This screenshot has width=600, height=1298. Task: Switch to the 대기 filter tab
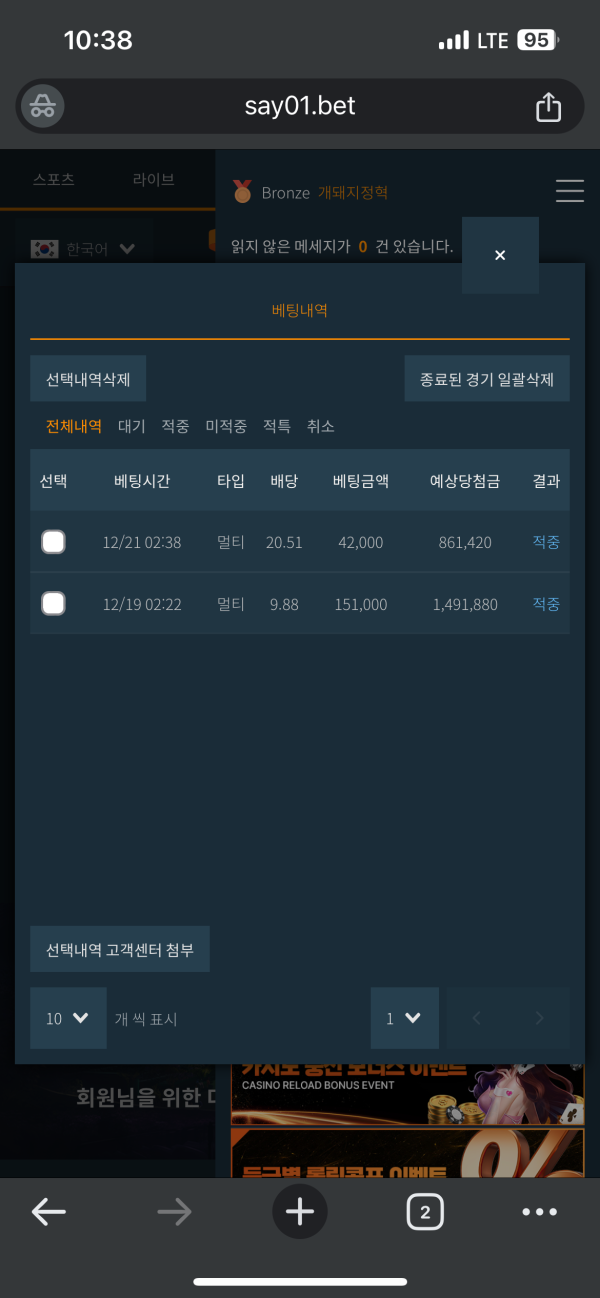pos(132,426)
